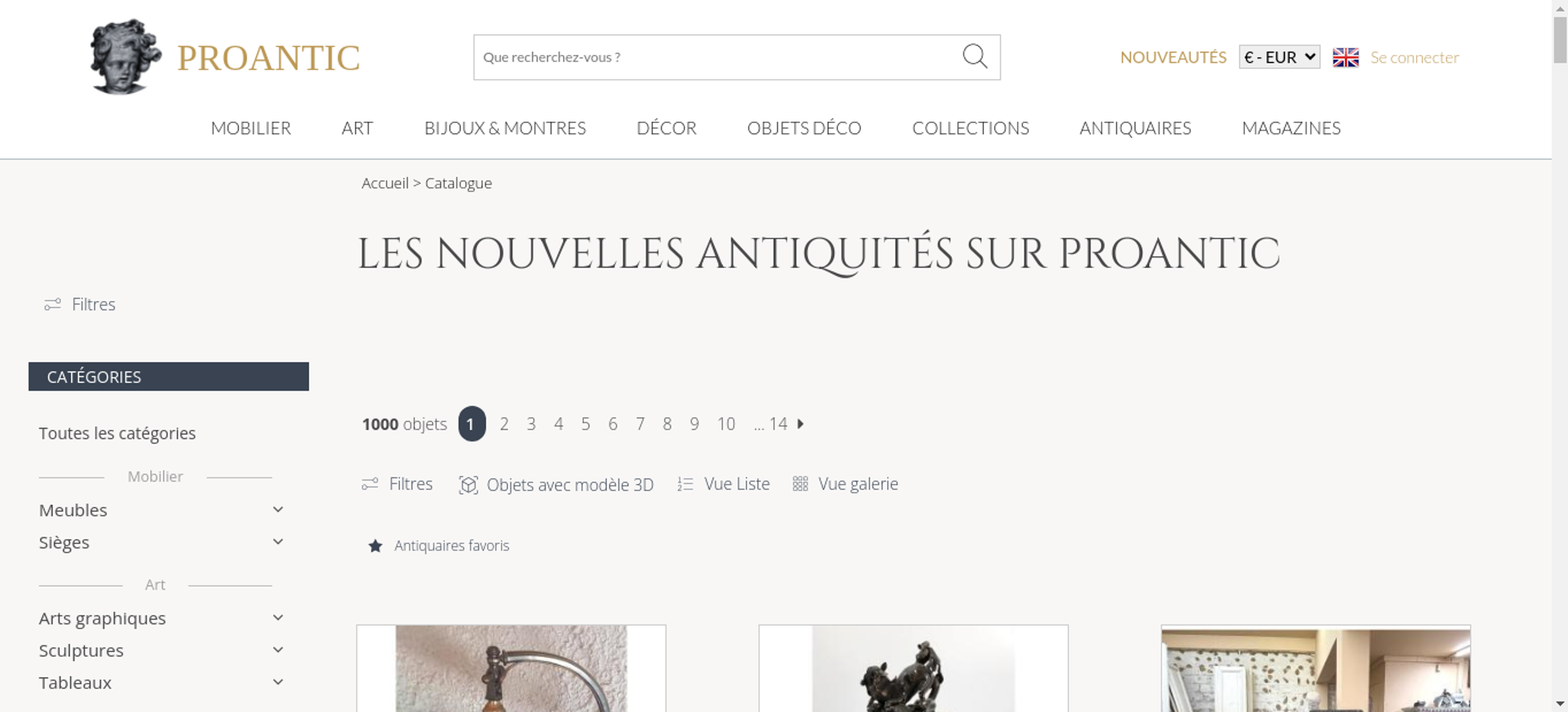Screen dimensions: 1568x712
Task: Go to results page 5
Action: [x=585, y=424]
